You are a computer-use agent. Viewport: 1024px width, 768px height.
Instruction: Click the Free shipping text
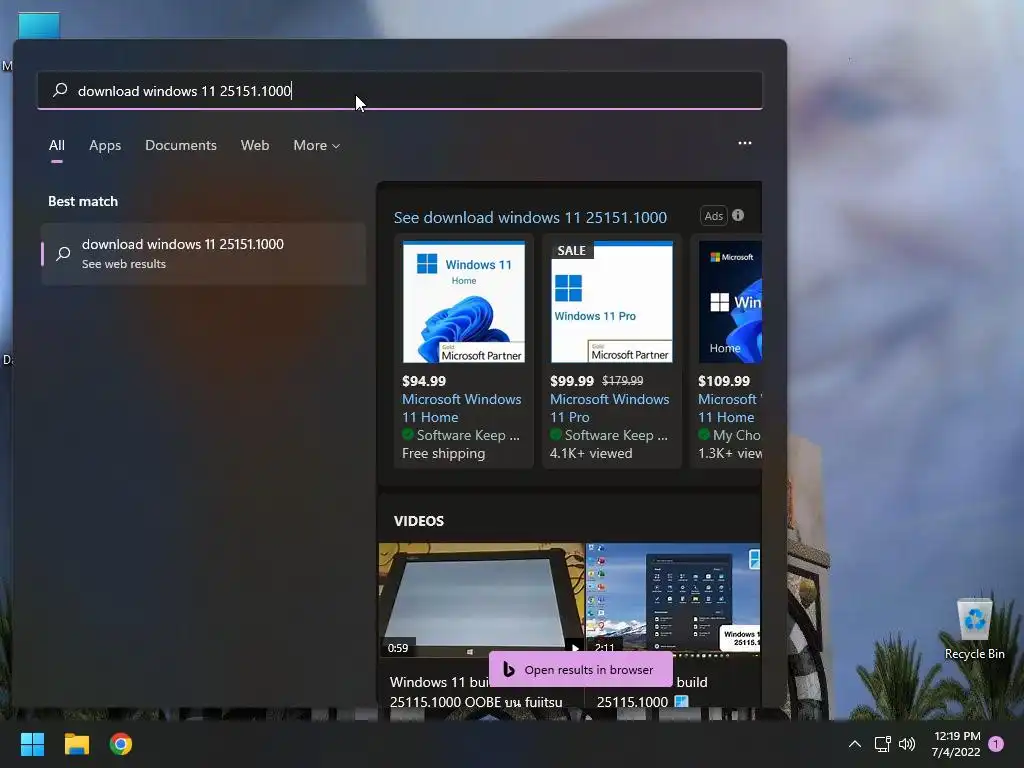[443, 453]
